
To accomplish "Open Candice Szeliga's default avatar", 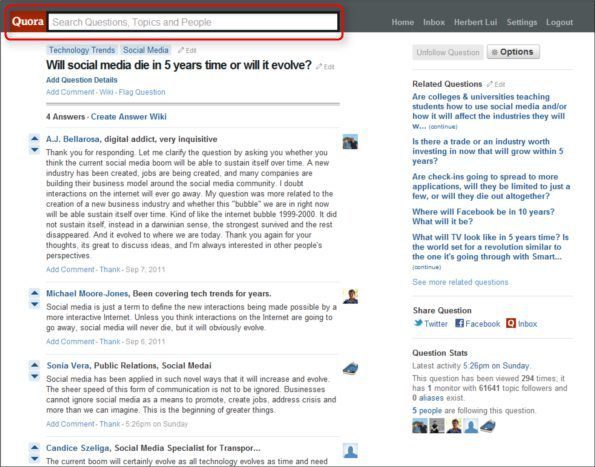I will (x=350, y=451).
